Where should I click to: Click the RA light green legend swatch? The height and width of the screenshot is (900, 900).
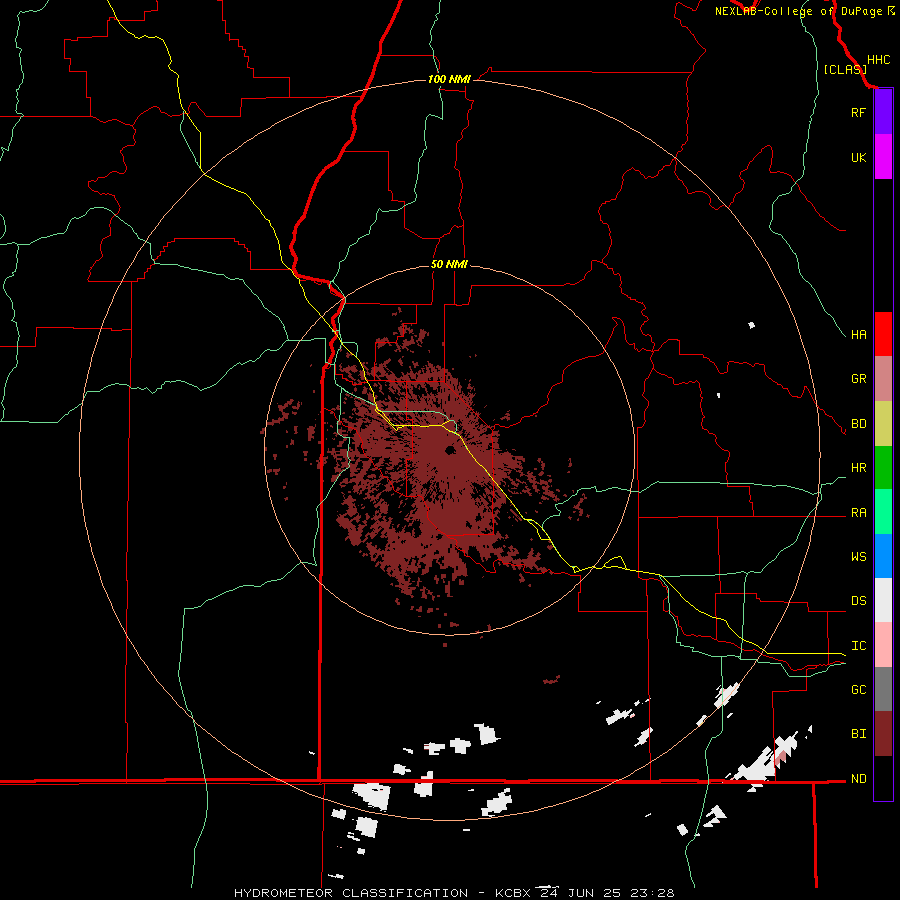click(883, 512)
